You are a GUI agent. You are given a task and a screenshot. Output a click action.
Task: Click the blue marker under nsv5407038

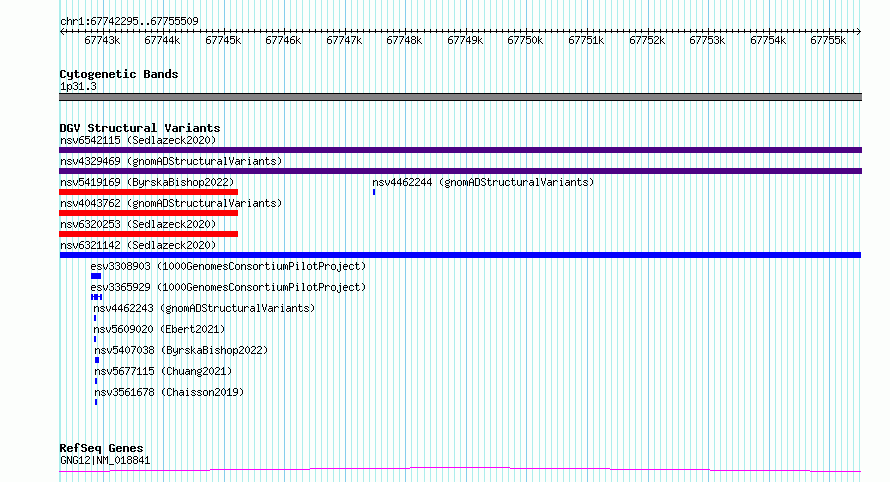[x=97, y=361]
